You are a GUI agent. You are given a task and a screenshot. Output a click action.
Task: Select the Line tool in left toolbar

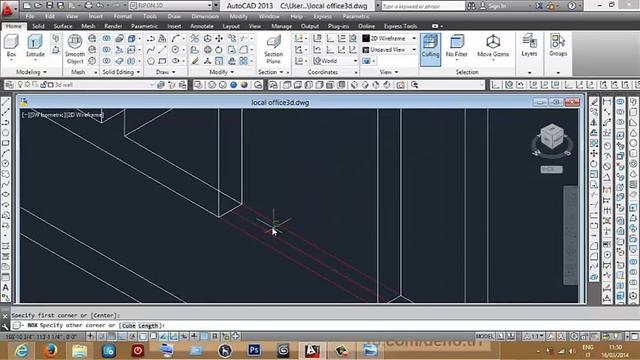coord(6,102)
